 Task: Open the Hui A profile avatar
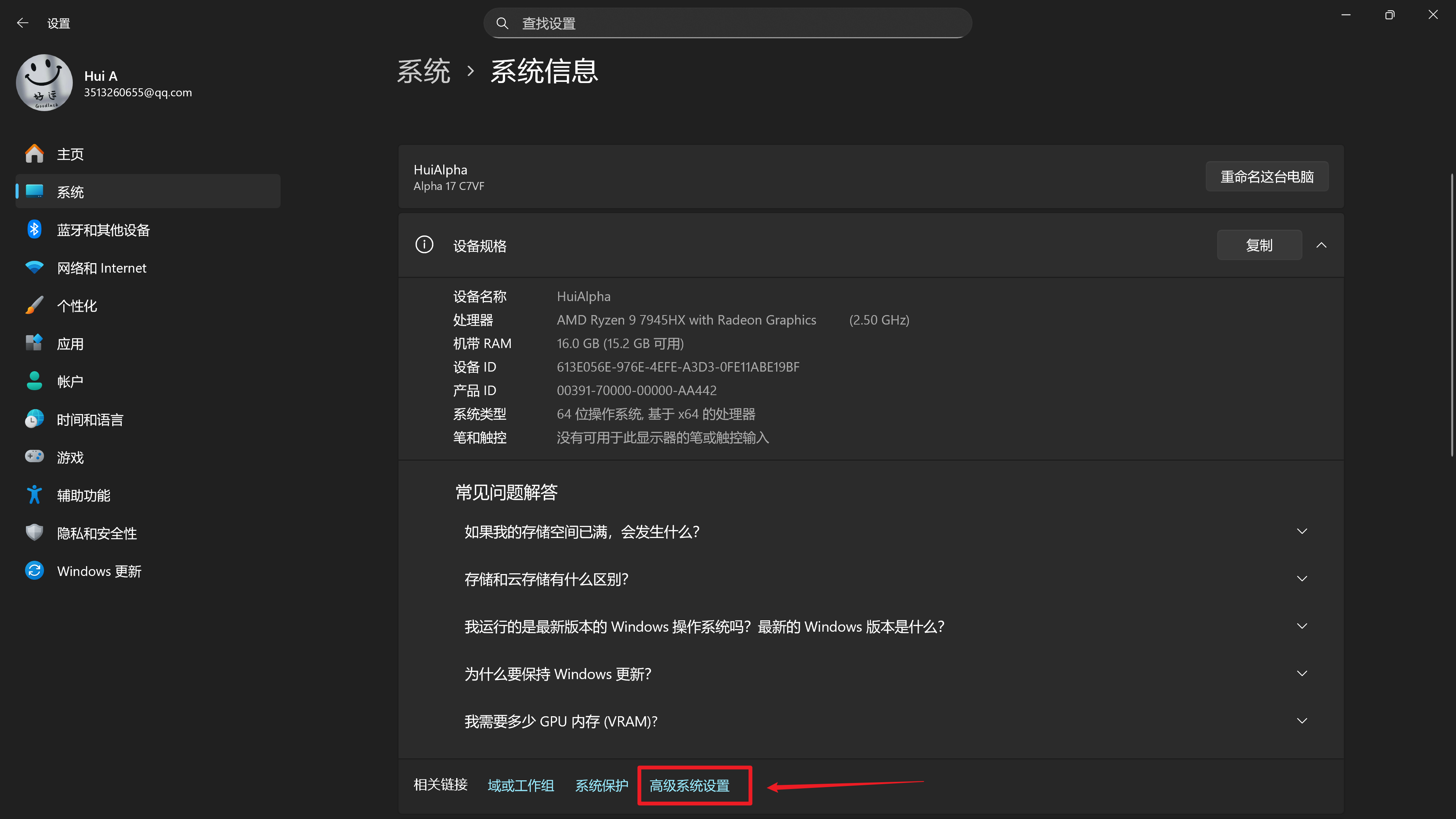[44, 83]
